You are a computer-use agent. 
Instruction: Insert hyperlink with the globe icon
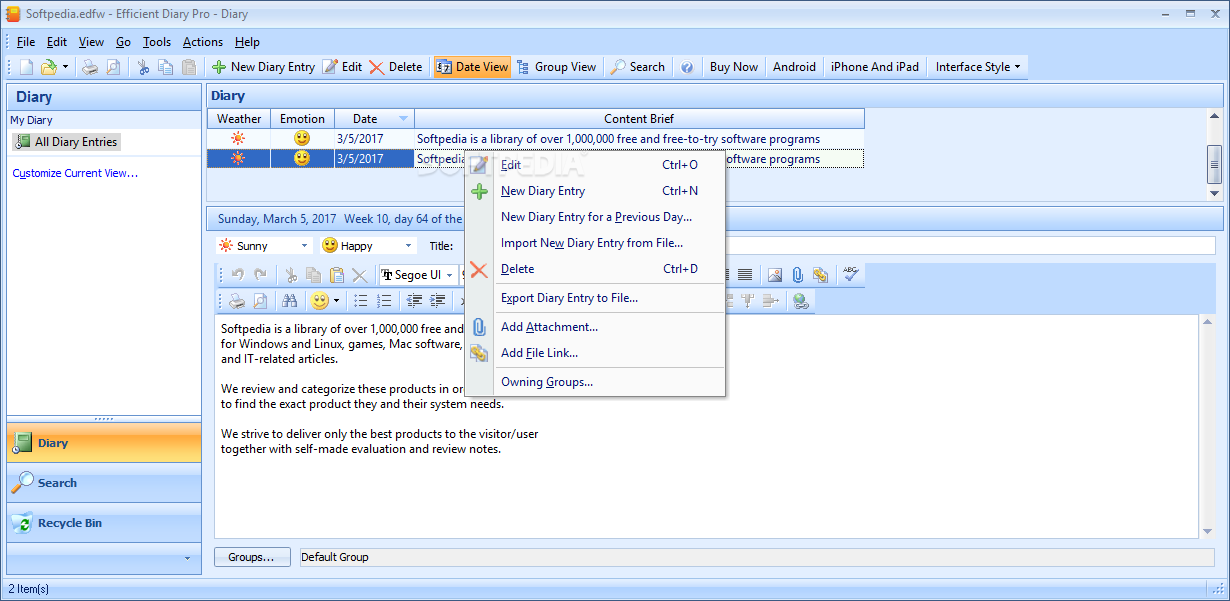(x=800, y=300)
